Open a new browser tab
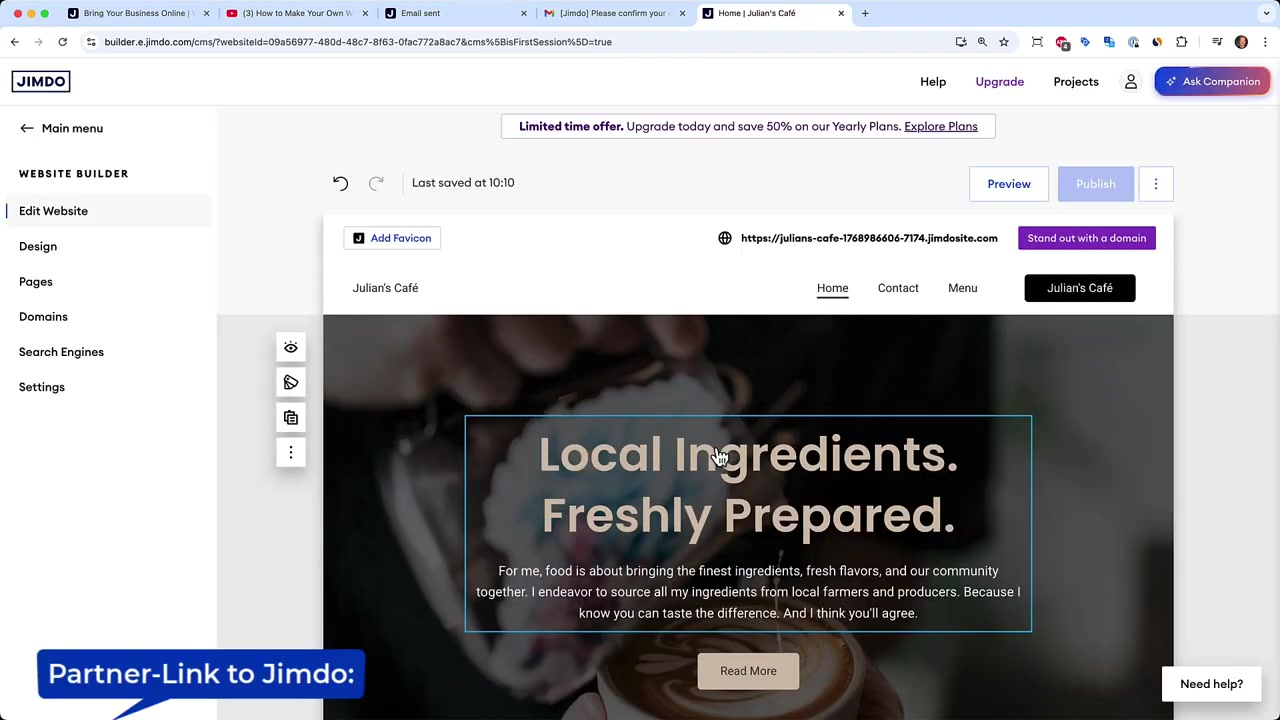Screen dimensions: 1280x720 coord(865,13)
